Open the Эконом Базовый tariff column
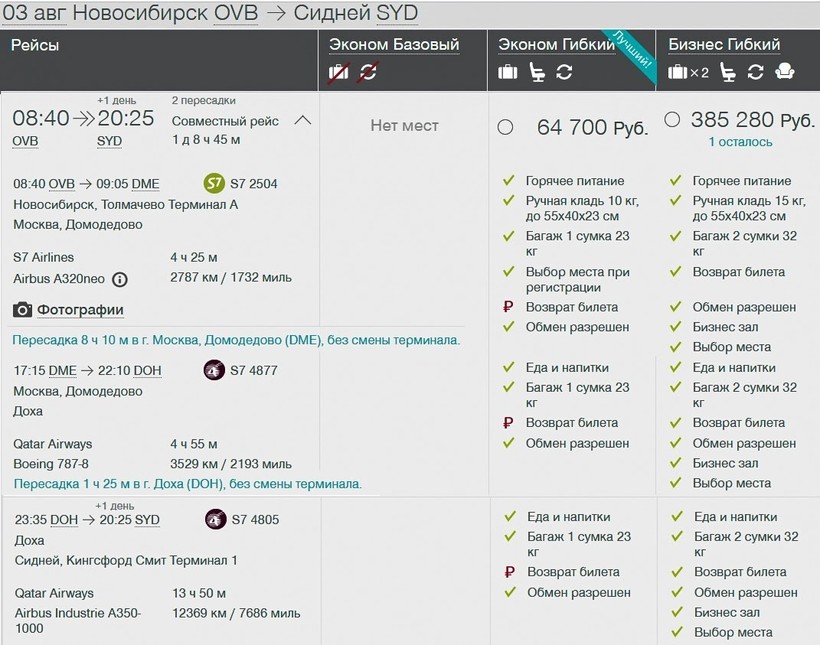The image size is (820, 645). tap(394, 44)
